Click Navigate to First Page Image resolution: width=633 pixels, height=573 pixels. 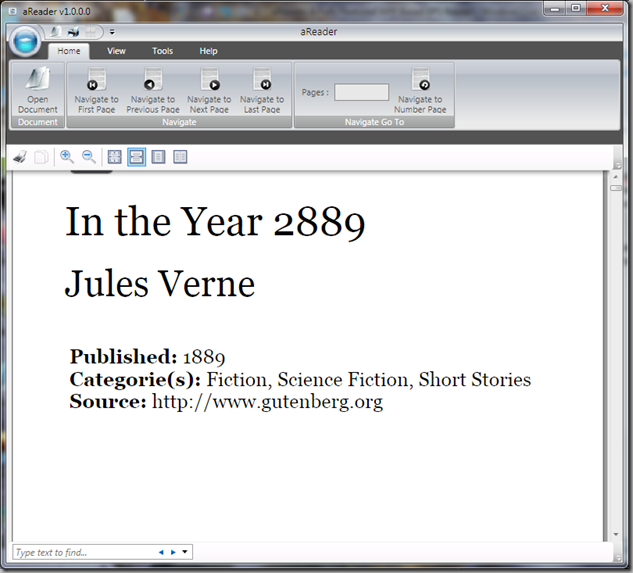[96, 90]
